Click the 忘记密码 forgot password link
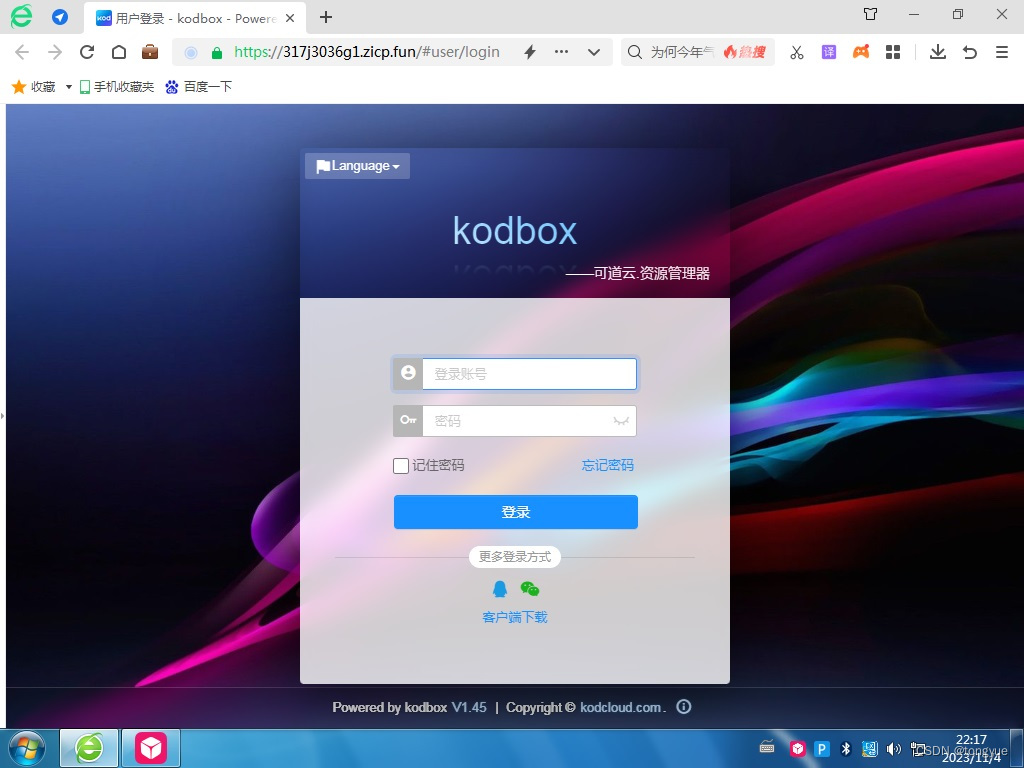 pos(607,465)
